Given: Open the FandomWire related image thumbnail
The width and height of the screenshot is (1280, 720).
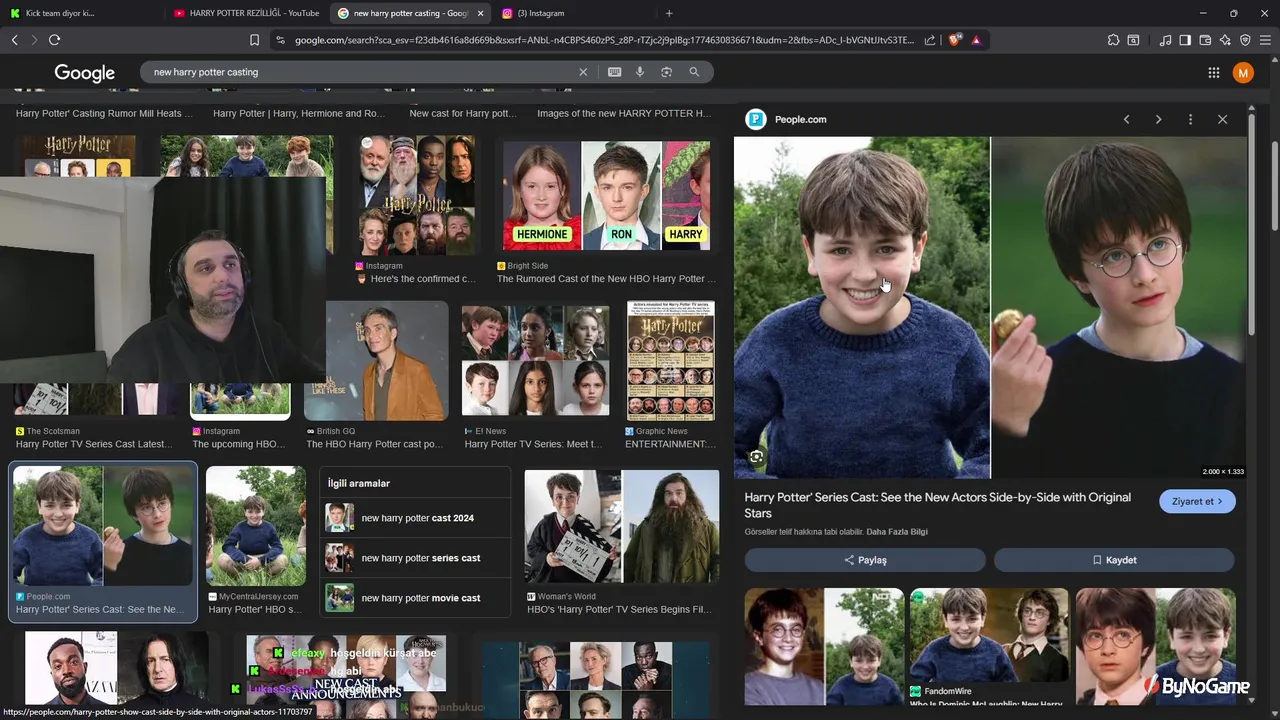Looking at the screenshot, I should 989,635.
